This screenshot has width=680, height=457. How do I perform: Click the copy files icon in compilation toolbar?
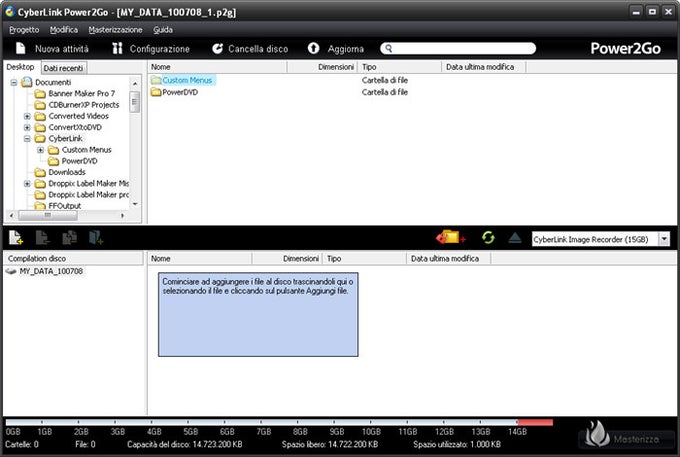(x=69, y=238)
